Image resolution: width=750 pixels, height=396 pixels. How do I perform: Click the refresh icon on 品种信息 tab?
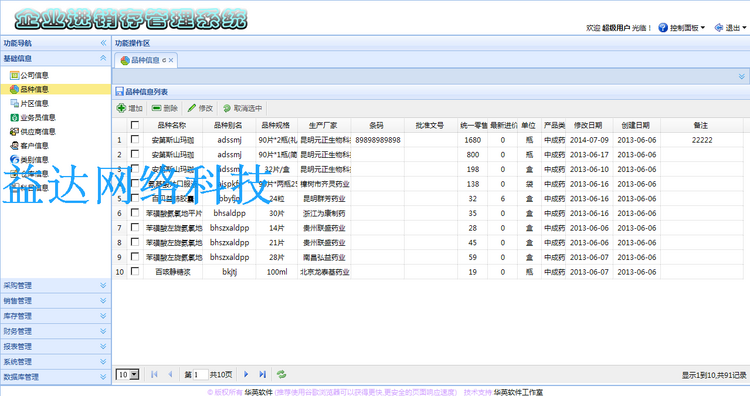click(x=164, y=60)
